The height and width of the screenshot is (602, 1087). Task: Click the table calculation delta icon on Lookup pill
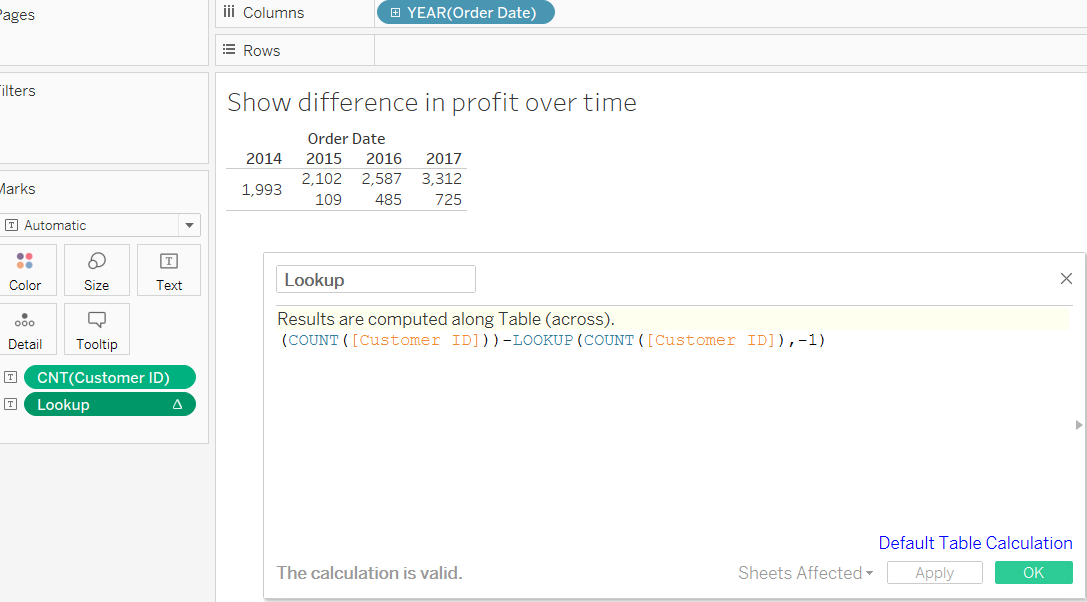pyautogui.click(x=177, y=405)
